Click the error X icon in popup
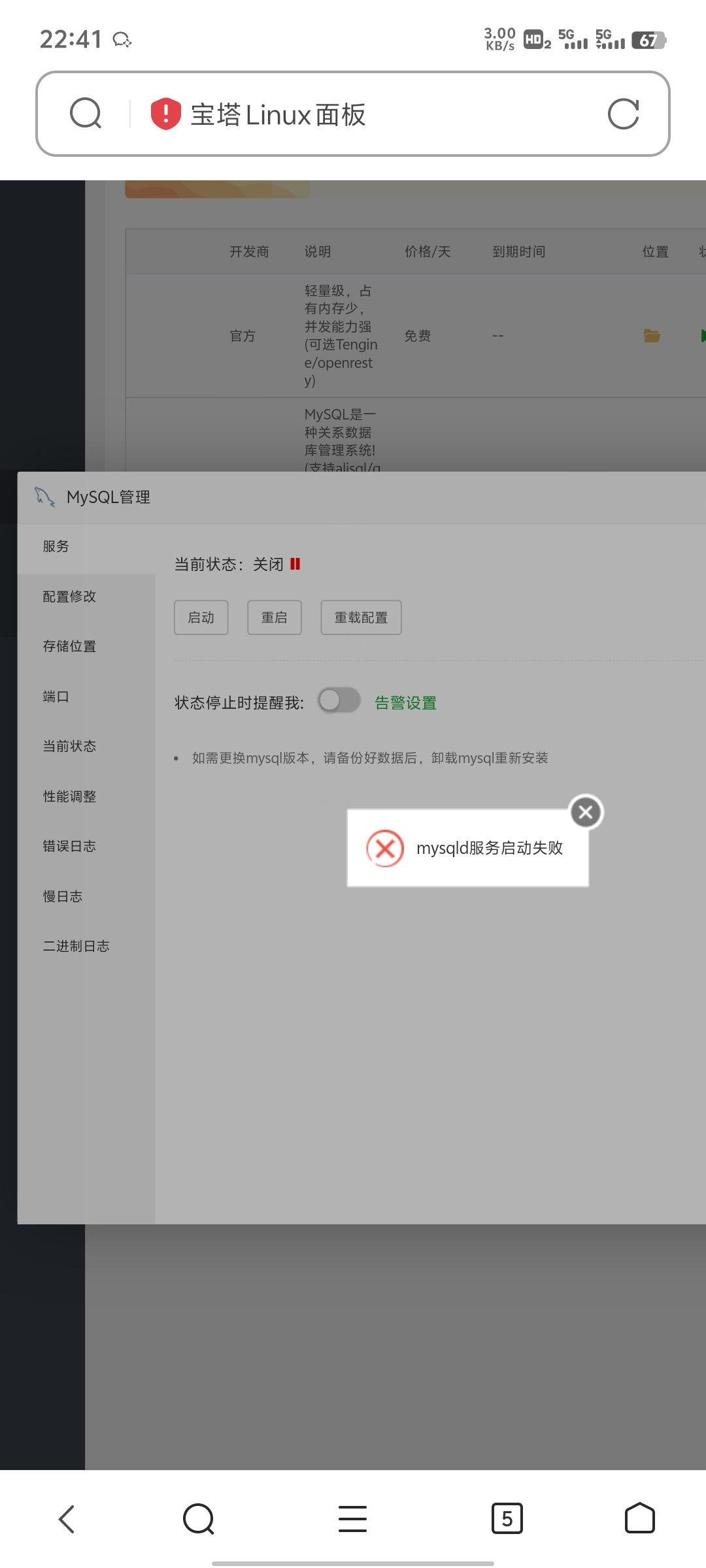This screenshot has height=1568, width=706. pyautogui.click(x=385, y=848)
